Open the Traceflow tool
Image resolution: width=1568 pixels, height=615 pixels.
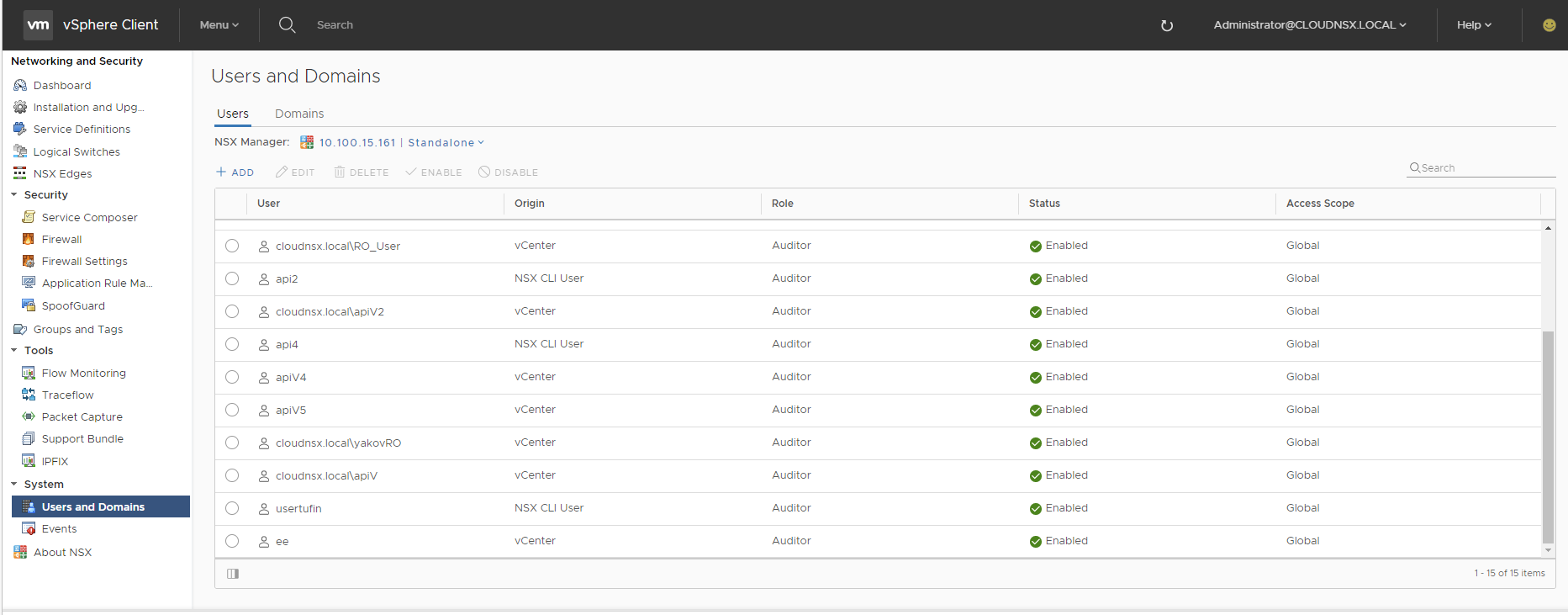pos(67,395)
